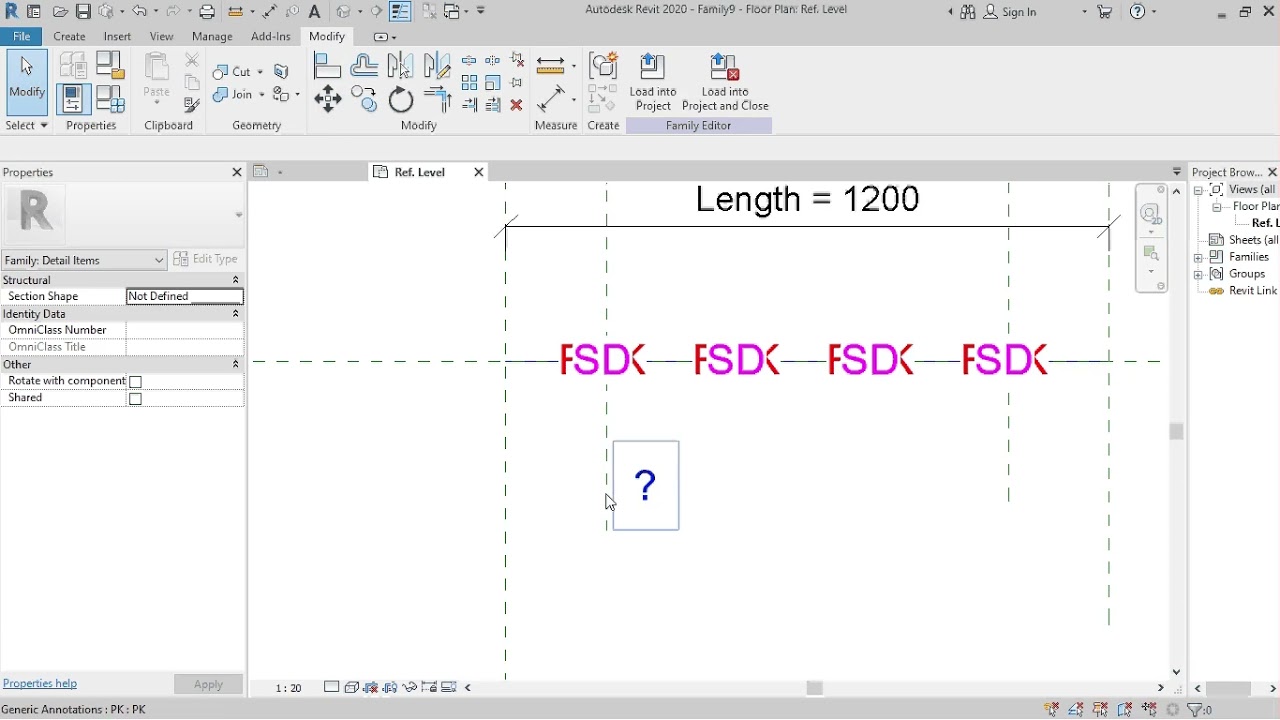Click the Properties help link
1280x720 pixels.
click(x=40, y=684)
